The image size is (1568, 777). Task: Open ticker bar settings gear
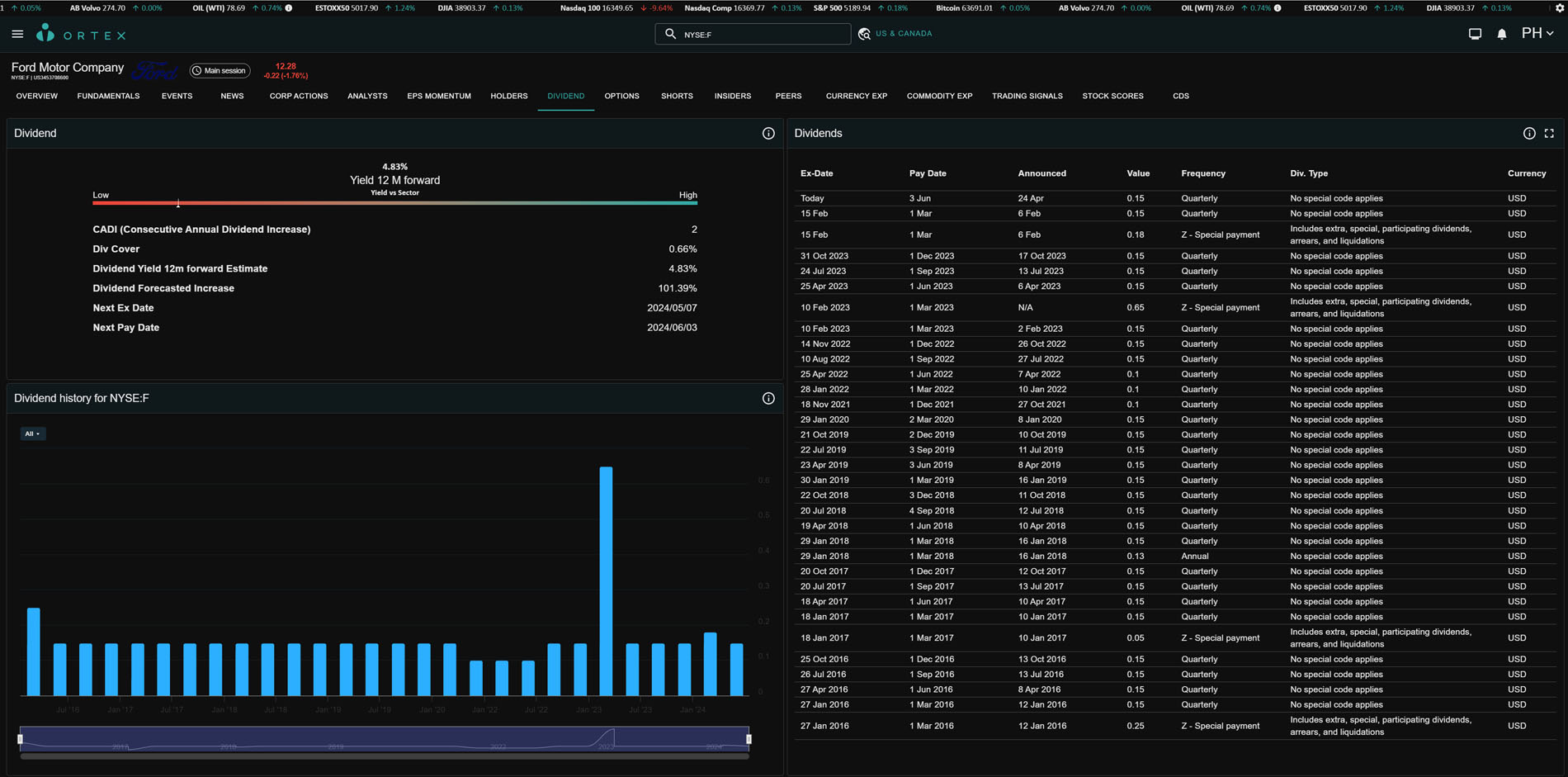tap(1559, 8)
